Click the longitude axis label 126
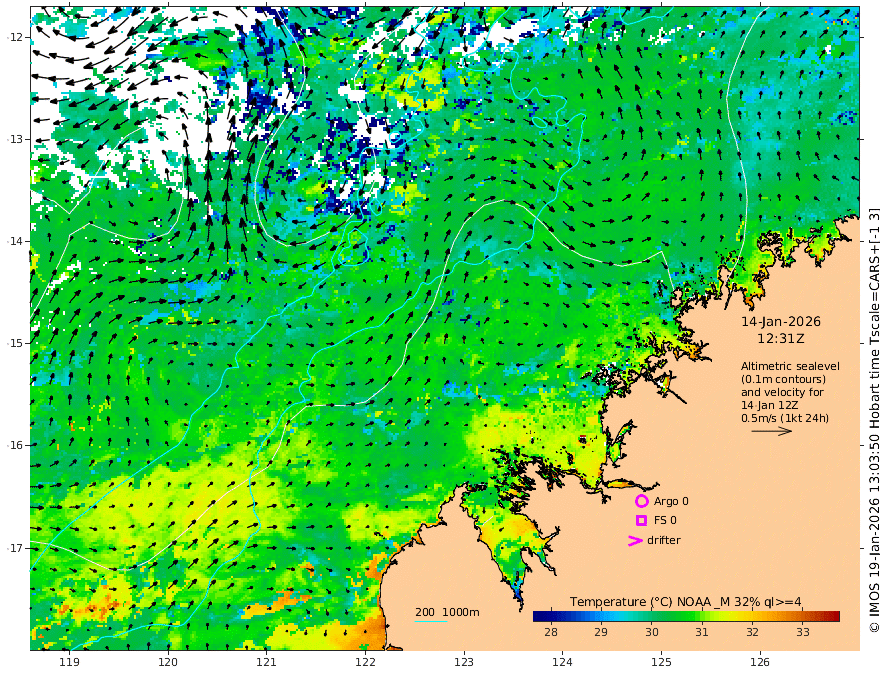Viewport: 880px width, 680px height. point(760,663)
